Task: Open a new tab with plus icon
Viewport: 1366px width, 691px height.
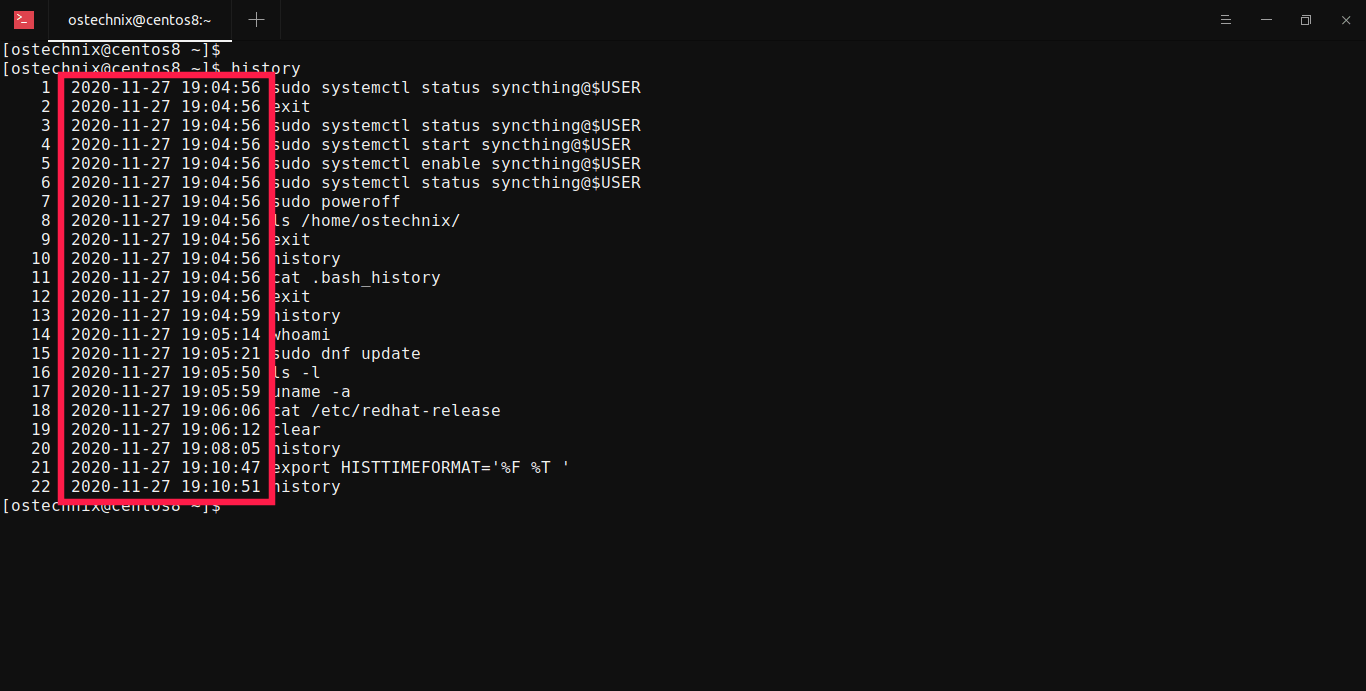Action: coord(256,20)
